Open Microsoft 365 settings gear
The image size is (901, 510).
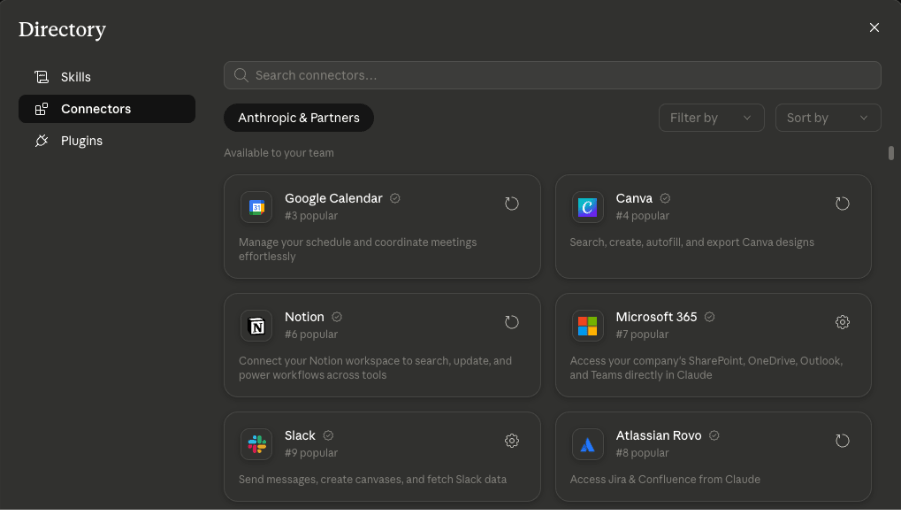[x=842, y=322]
